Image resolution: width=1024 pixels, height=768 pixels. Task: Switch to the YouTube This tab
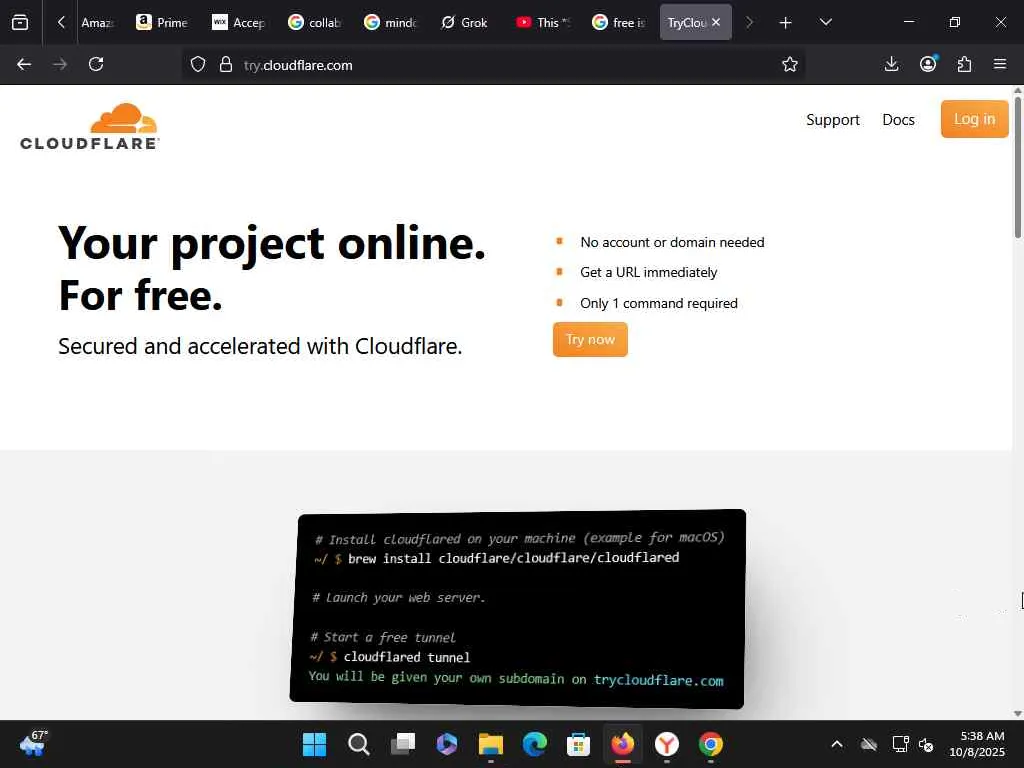click(542, 22)
